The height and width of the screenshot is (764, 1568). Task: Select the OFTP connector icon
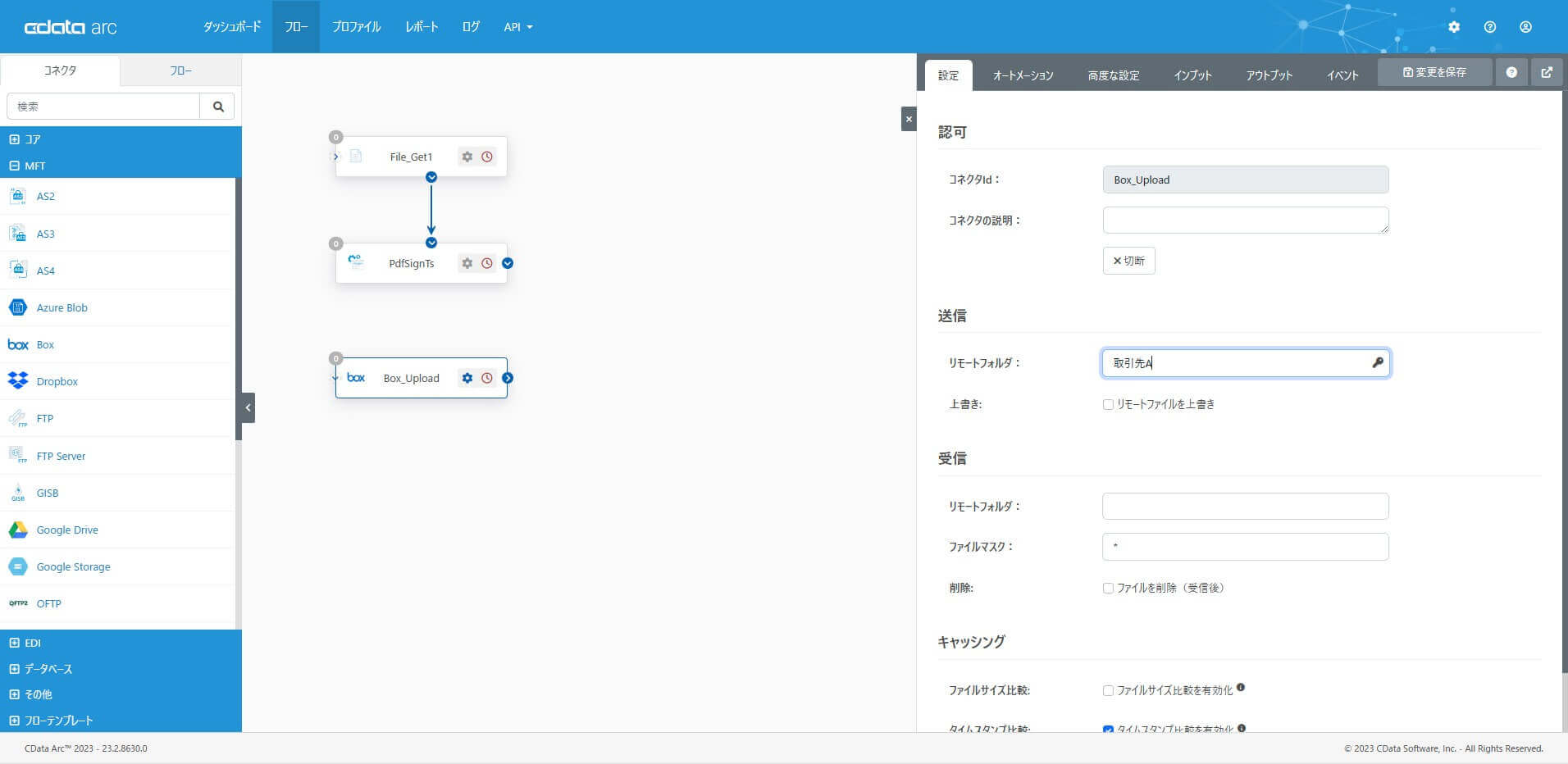click(x=17, y=603)
